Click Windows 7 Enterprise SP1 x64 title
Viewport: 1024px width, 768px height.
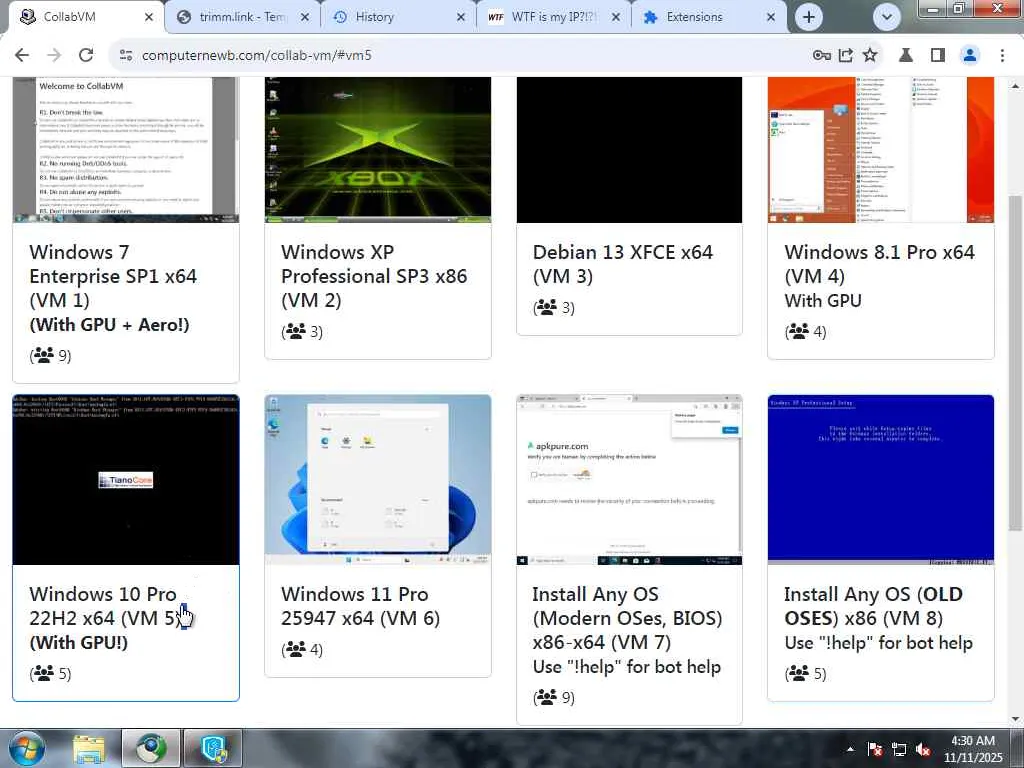(x=113, y=276)
